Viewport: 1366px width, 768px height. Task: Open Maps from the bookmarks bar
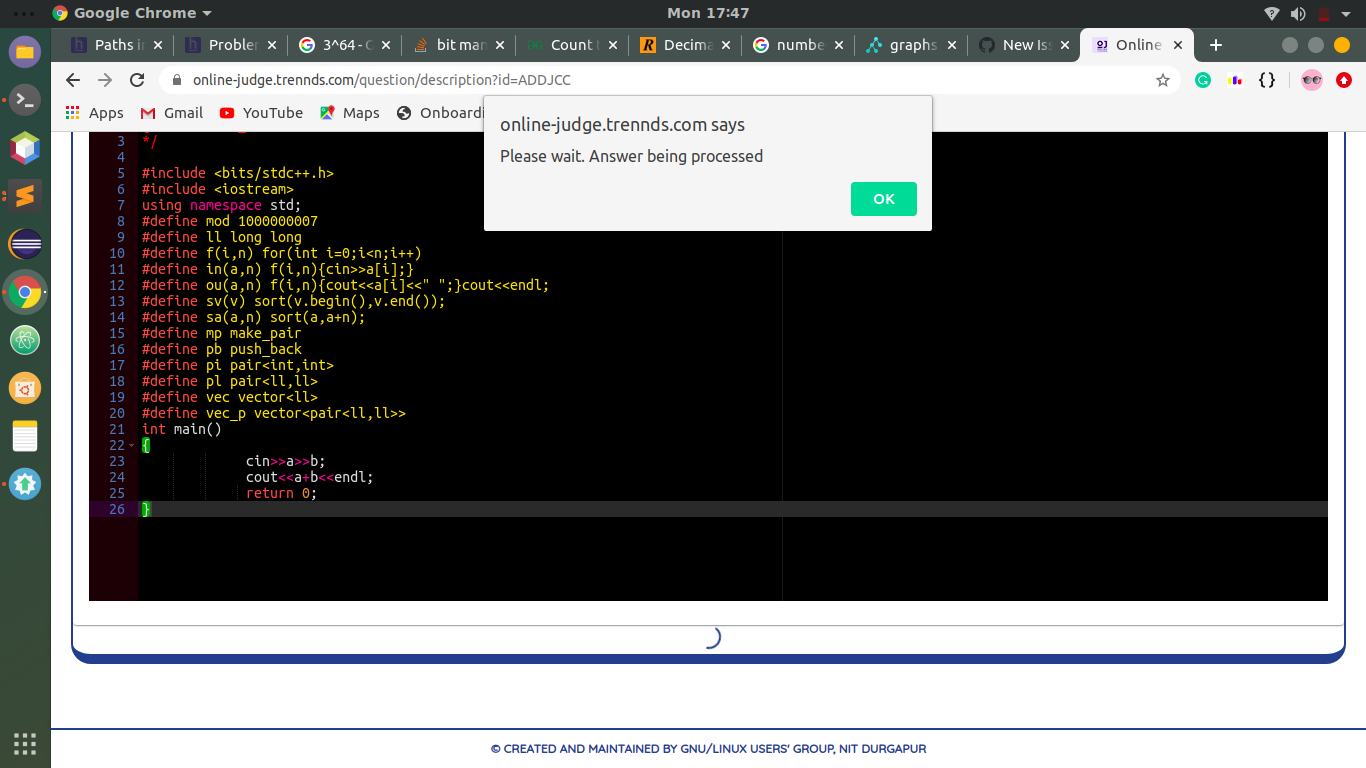(349, 113)
